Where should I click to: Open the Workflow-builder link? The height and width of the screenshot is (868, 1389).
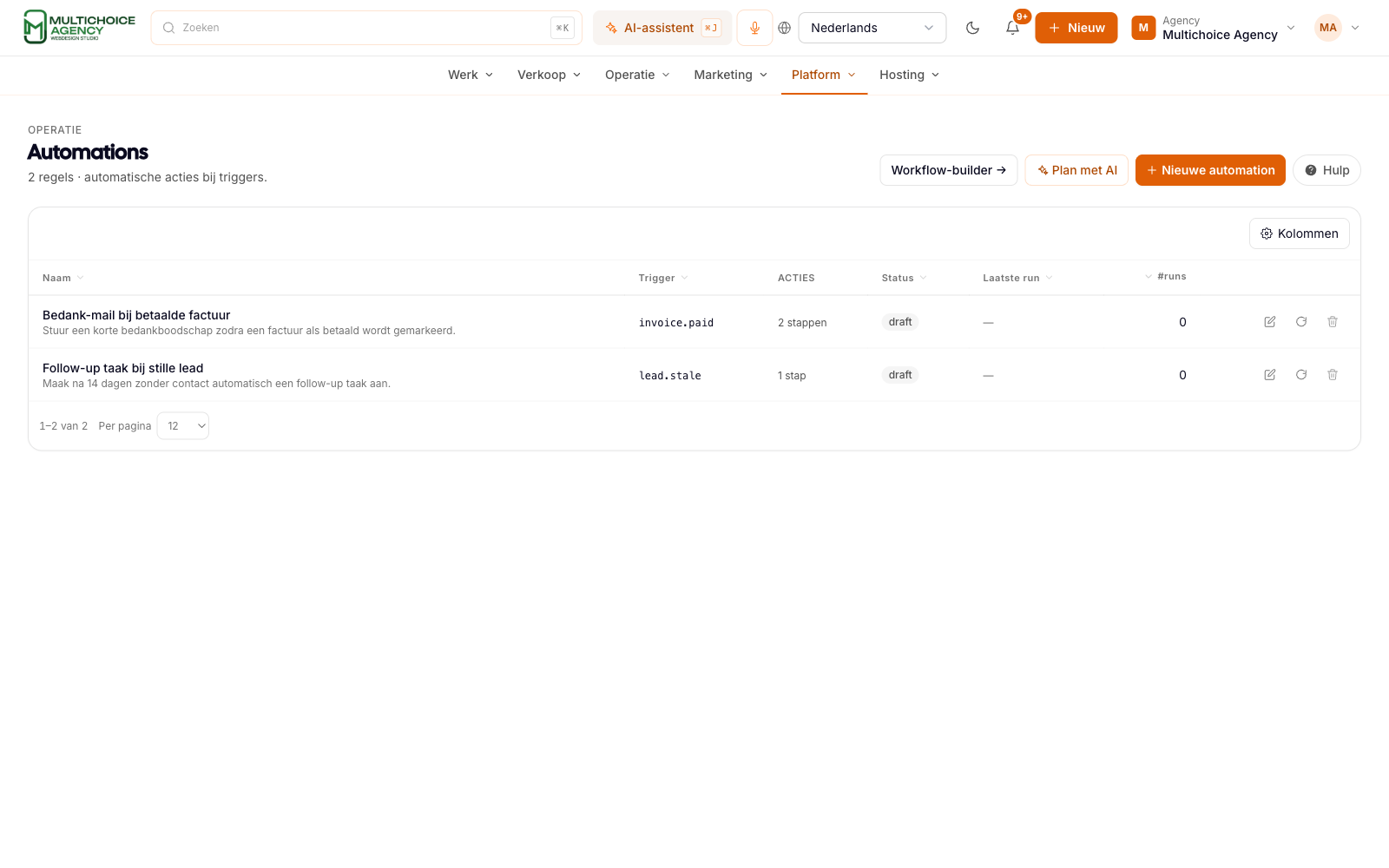coord(948,170)
